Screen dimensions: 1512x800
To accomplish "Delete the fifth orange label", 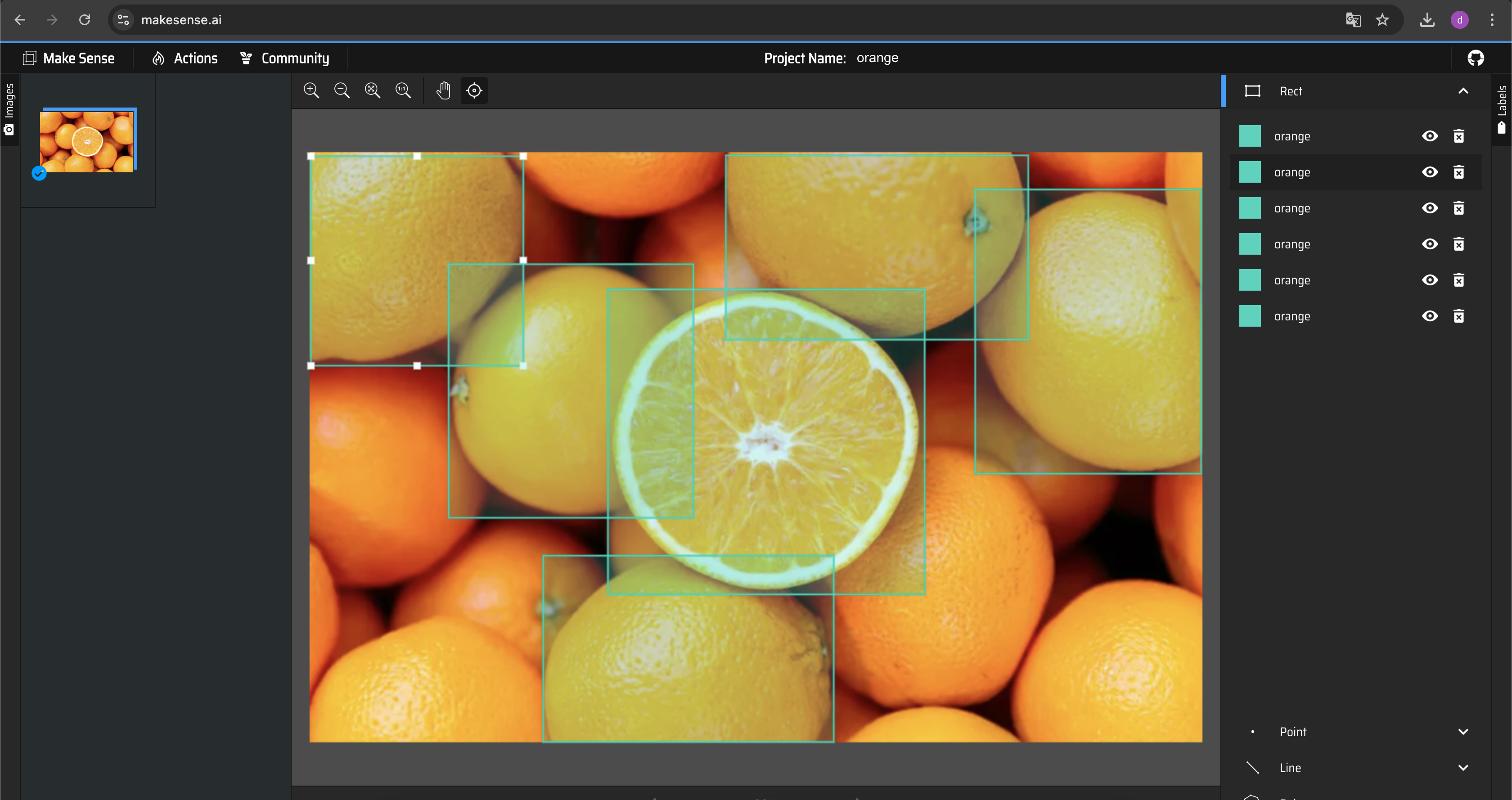I will pyautogui.click(x=1458, y=280).
